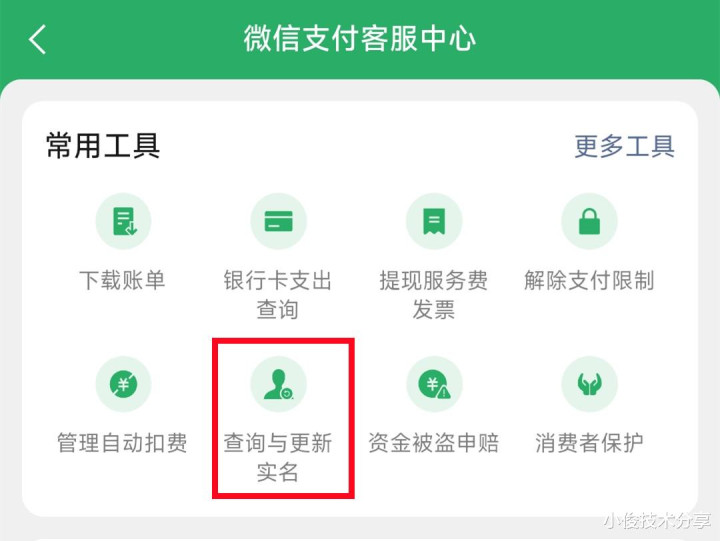Viewport: 720px width, 541px height.
Task: Select the 消费者保护 text label
Action: (589, 443)
